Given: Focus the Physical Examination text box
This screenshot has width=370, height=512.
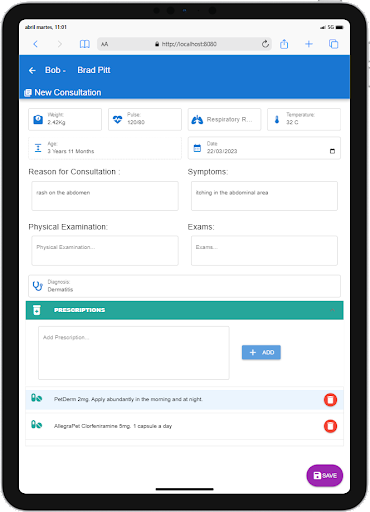Looking at the screenshot, I should click(x=105, y=251).
